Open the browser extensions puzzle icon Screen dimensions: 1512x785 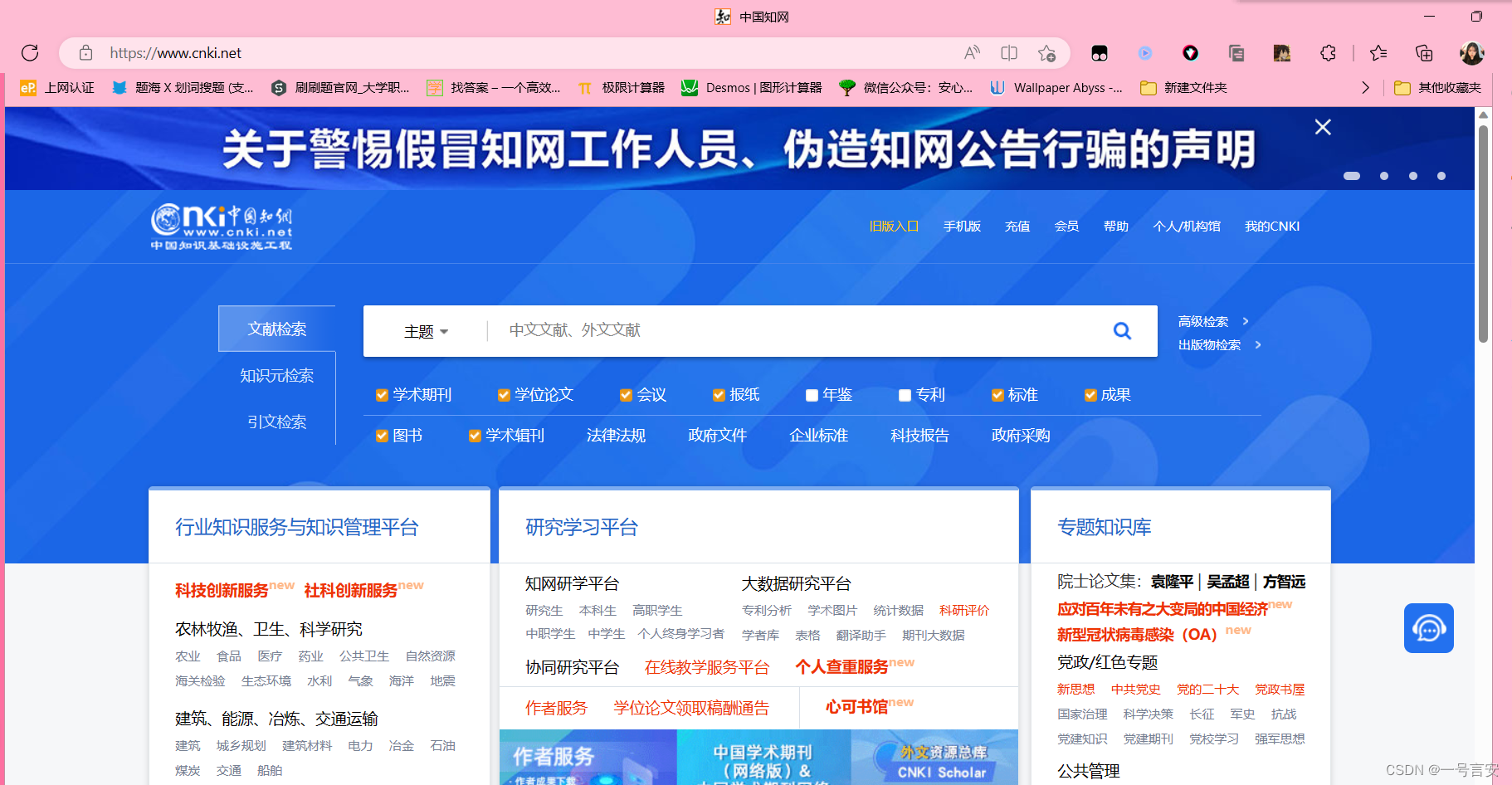click(1328, 53)
